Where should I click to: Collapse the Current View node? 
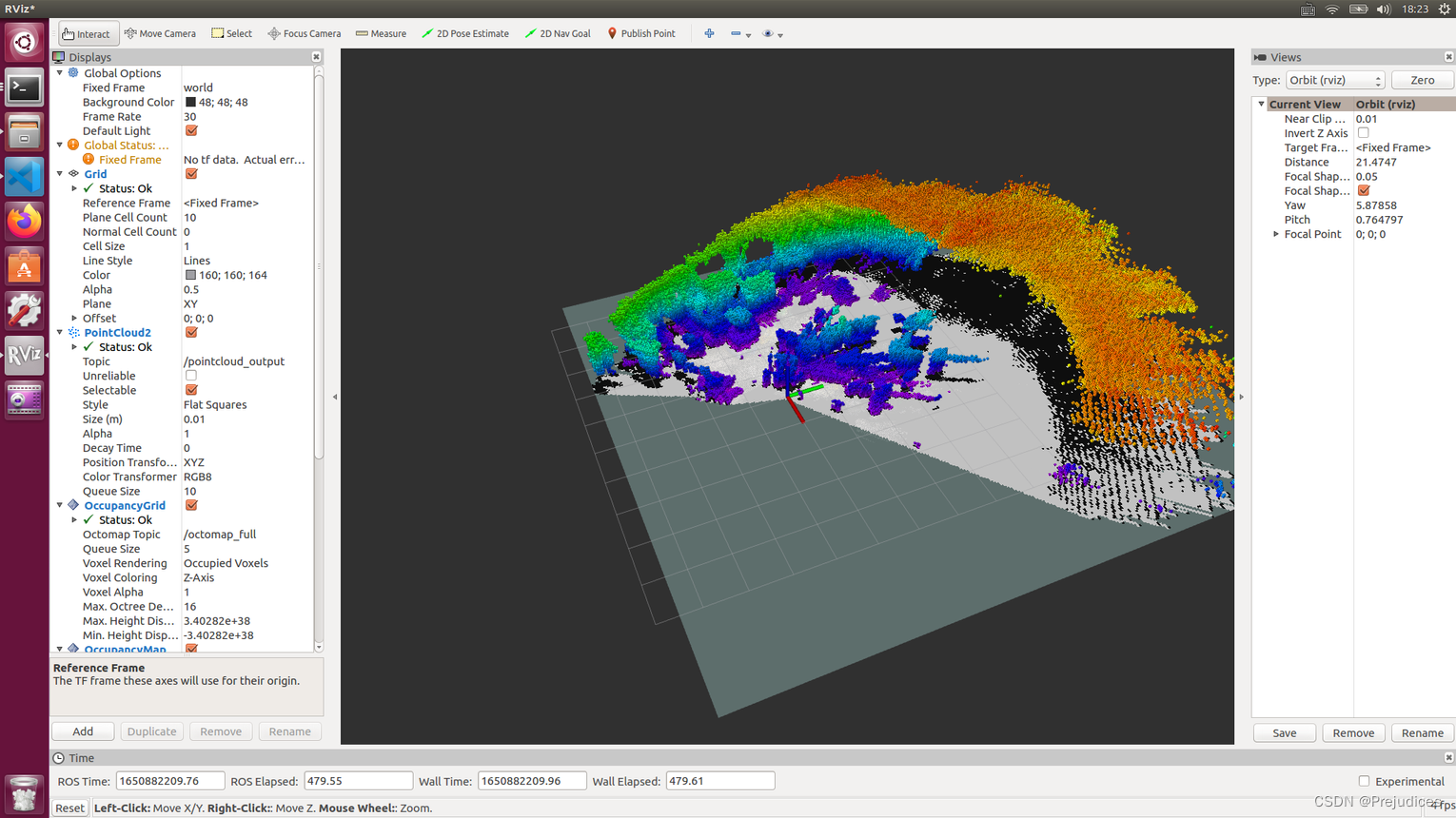(1262, 105)
